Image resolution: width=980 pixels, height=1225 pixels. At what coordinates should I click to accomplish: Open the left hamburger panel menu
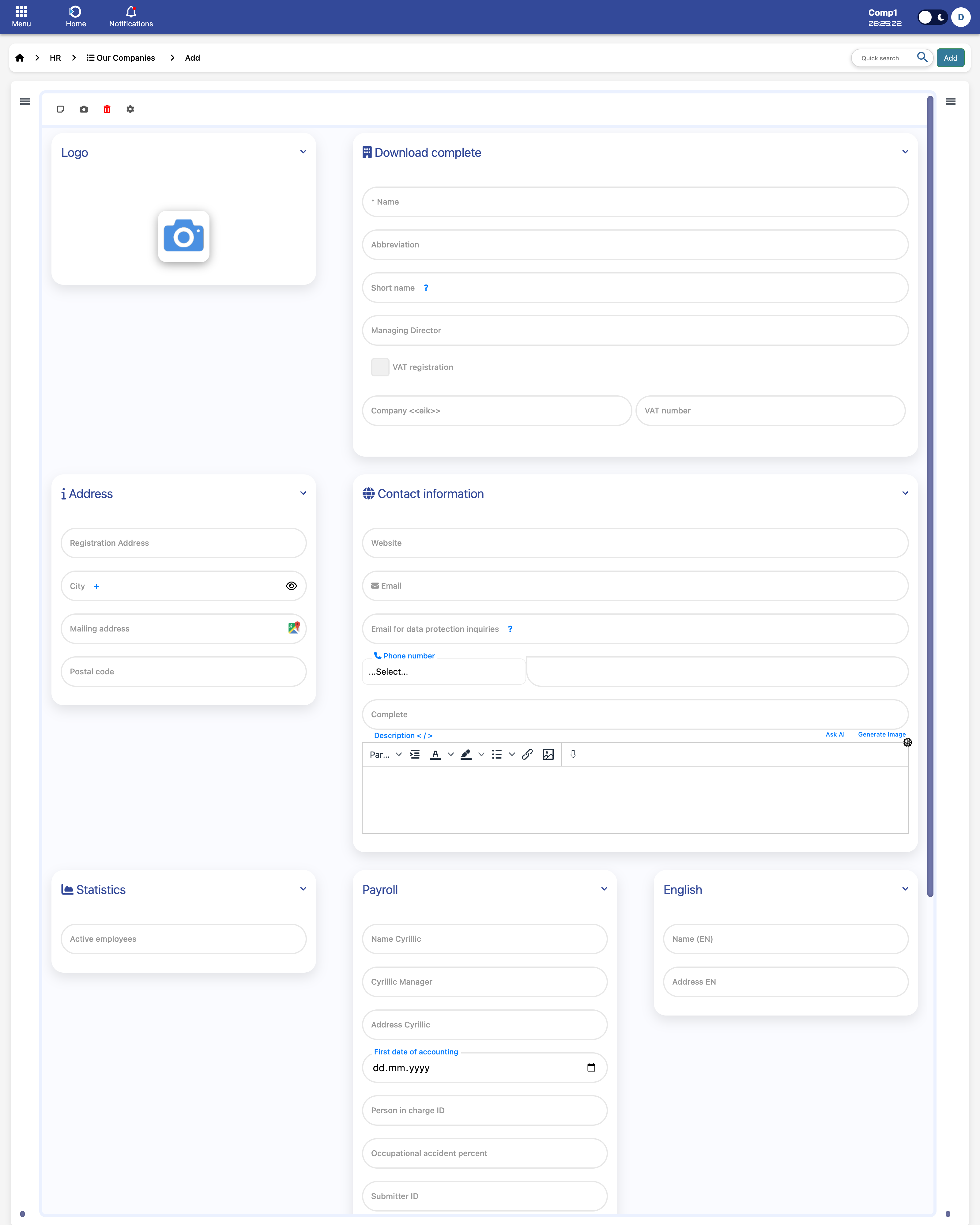[25, 102]
